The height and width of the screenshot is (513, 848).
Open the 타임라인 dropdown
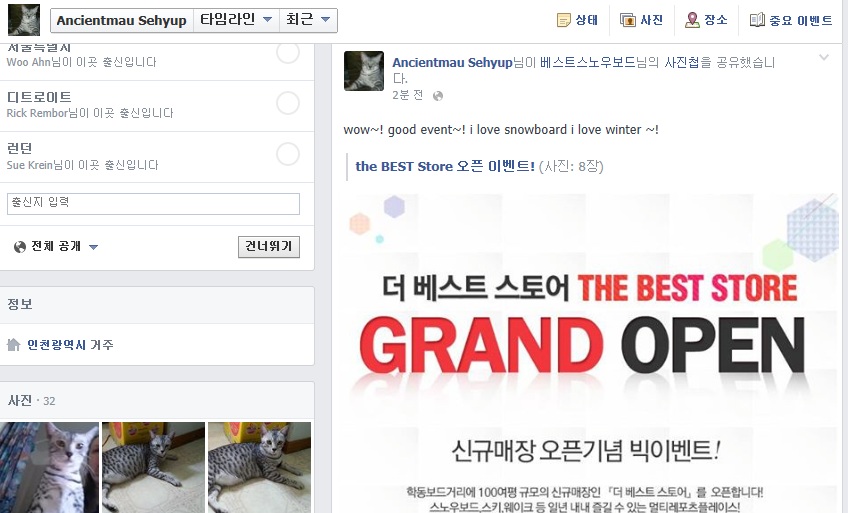pyautogui.click(x=236, y=20)
